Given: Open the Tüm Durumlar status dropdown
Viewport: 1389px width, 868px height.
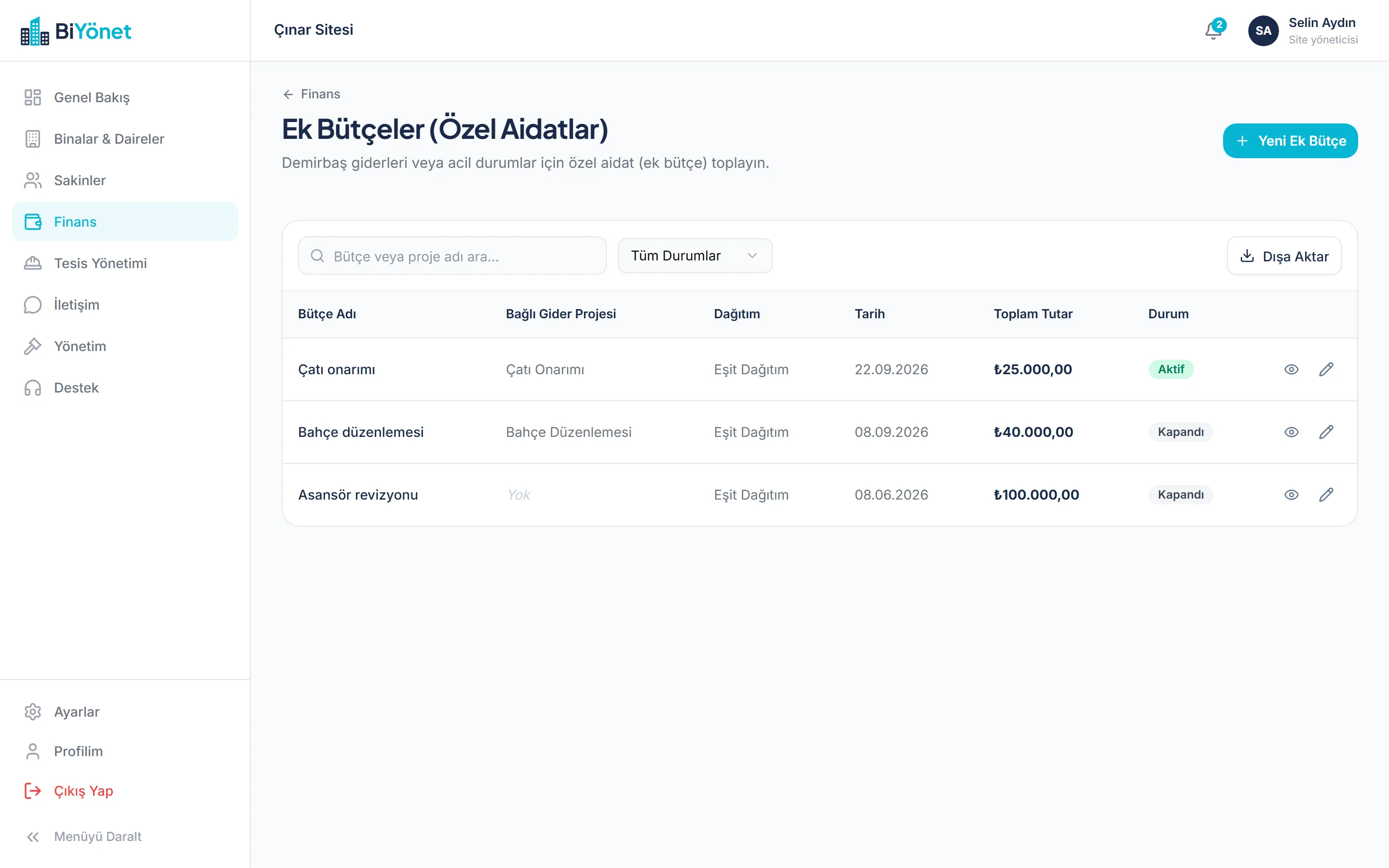Looking at the screenshot, I should coord(694,256).
